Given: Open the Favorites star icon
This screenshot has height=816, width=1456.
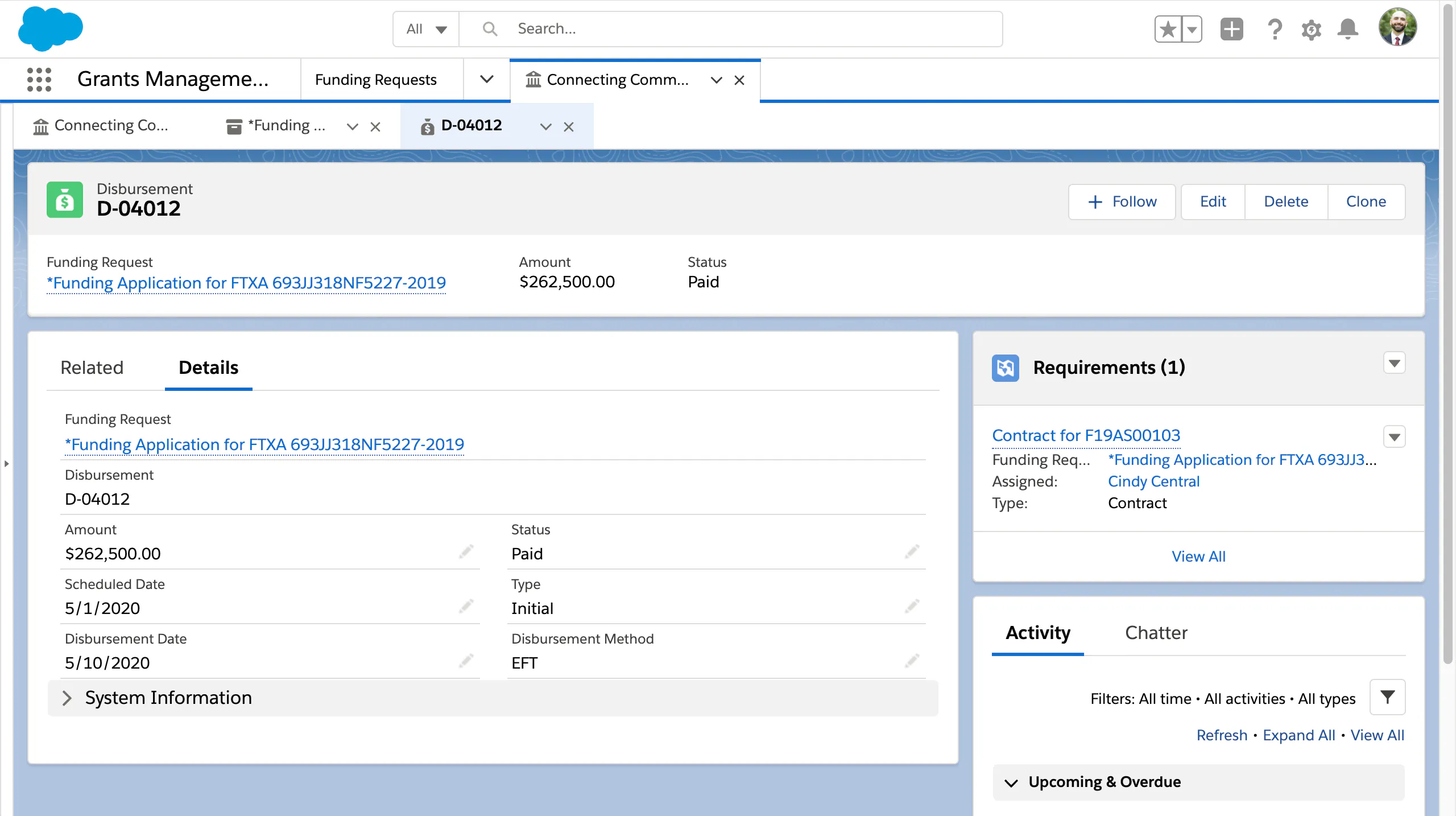Looking at the screenshot, I should [1168, 29].
